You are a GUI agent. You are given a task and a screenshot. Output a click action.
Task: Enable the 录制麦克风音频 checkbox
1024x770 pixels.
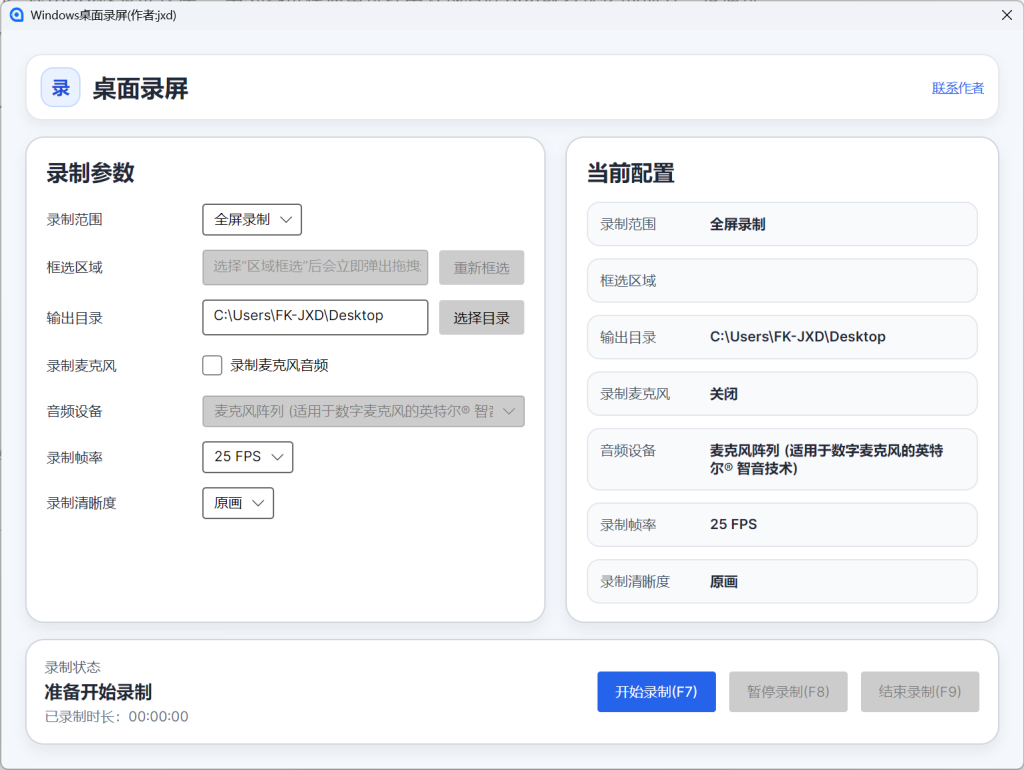tap(212, 365)
